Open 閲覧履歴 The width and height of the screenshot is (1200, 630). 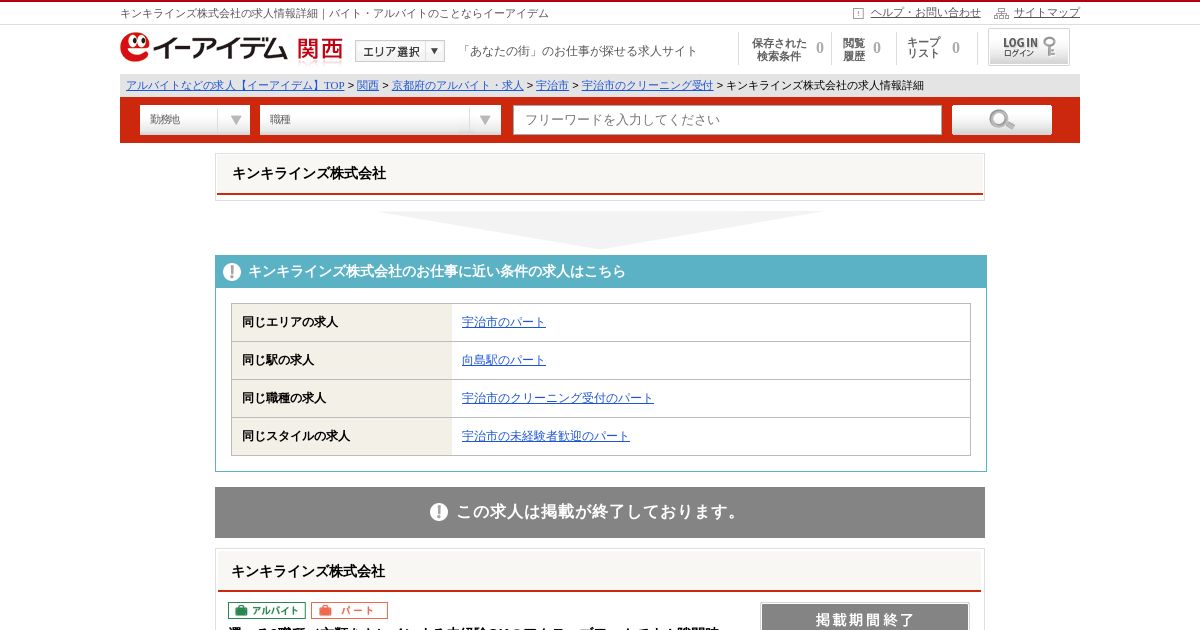862,48
